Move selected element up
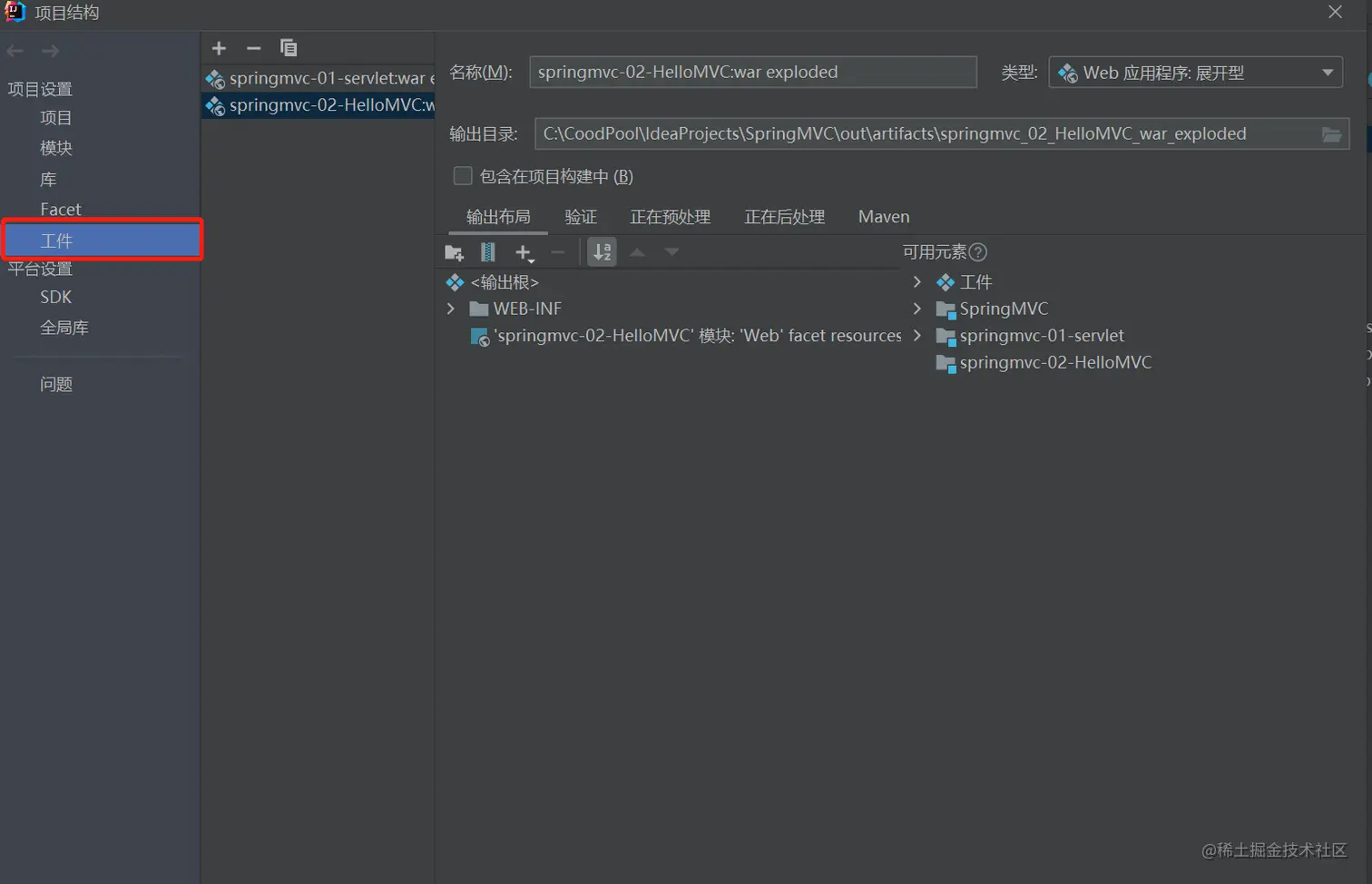This screenshot has height=884, width=1372. click(x=638, y=252)
